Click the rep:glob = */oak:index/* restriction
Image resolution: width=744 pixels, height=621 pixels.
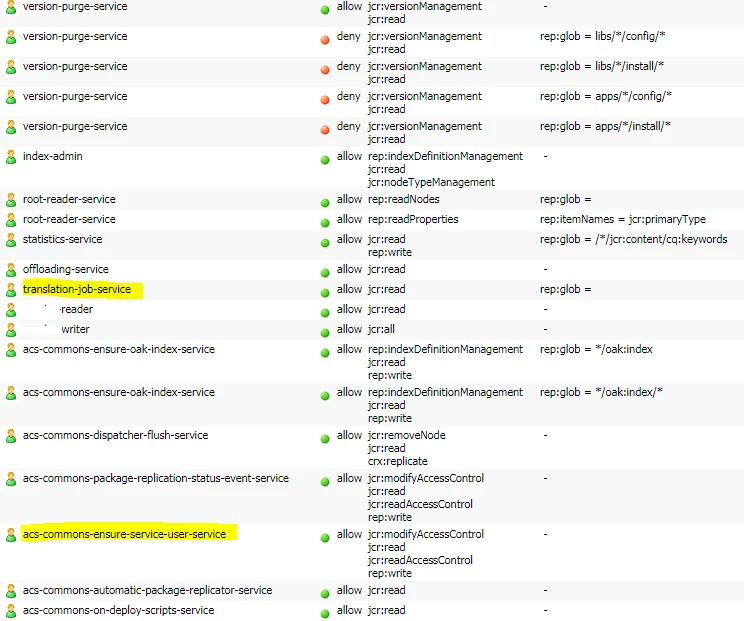pos(601,392)
